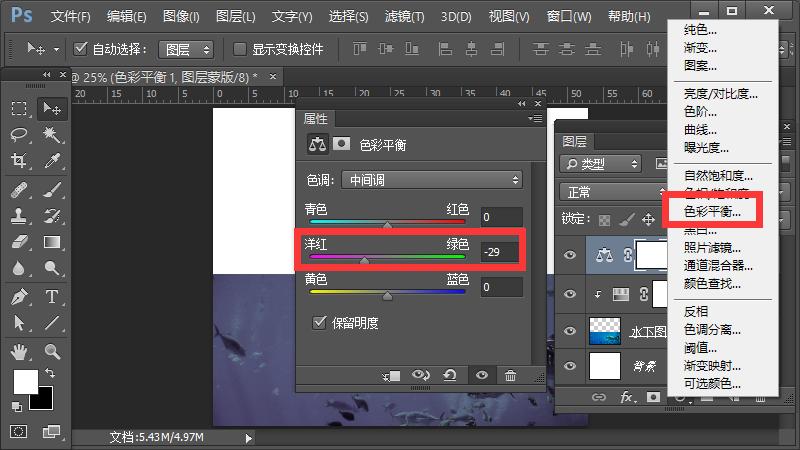
Task: Select the Gradient tool
Action: [x=52, y=242]
